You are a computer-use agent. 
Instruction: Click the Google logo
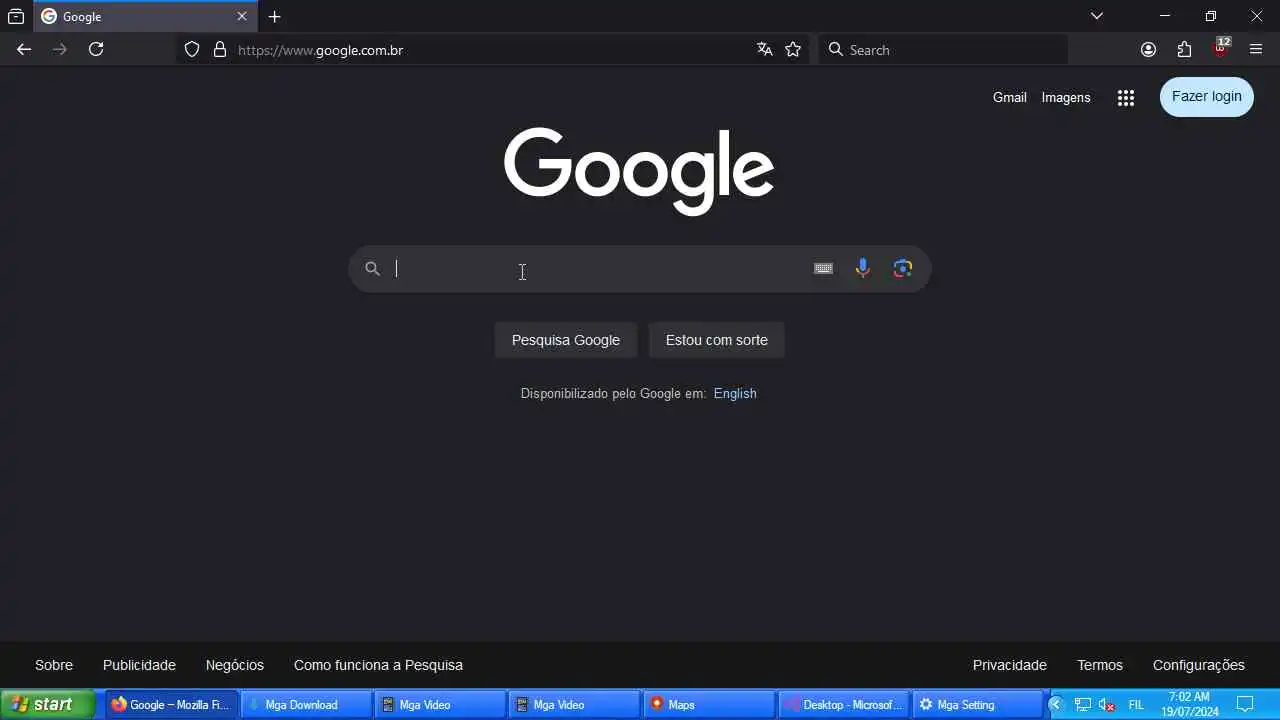pyautogui.click(x=639, y=170)
